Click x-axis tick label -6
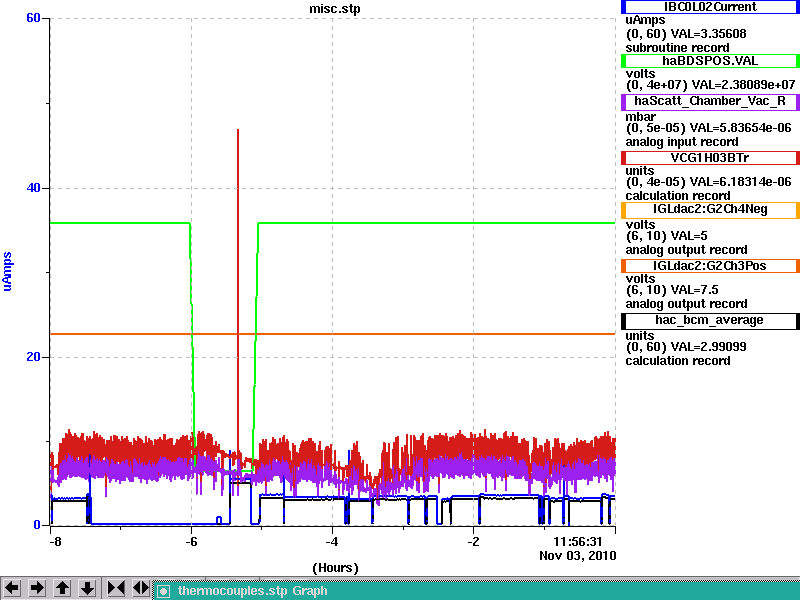 [191, 542]
